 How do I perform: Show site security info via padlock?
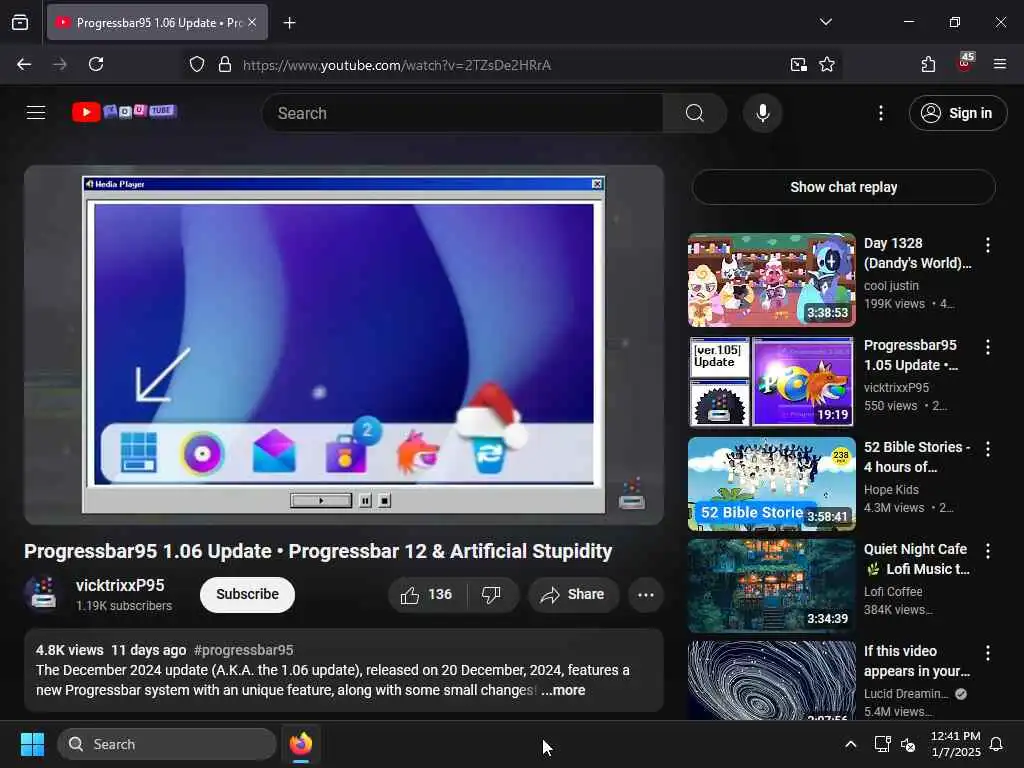pos(225,65)
